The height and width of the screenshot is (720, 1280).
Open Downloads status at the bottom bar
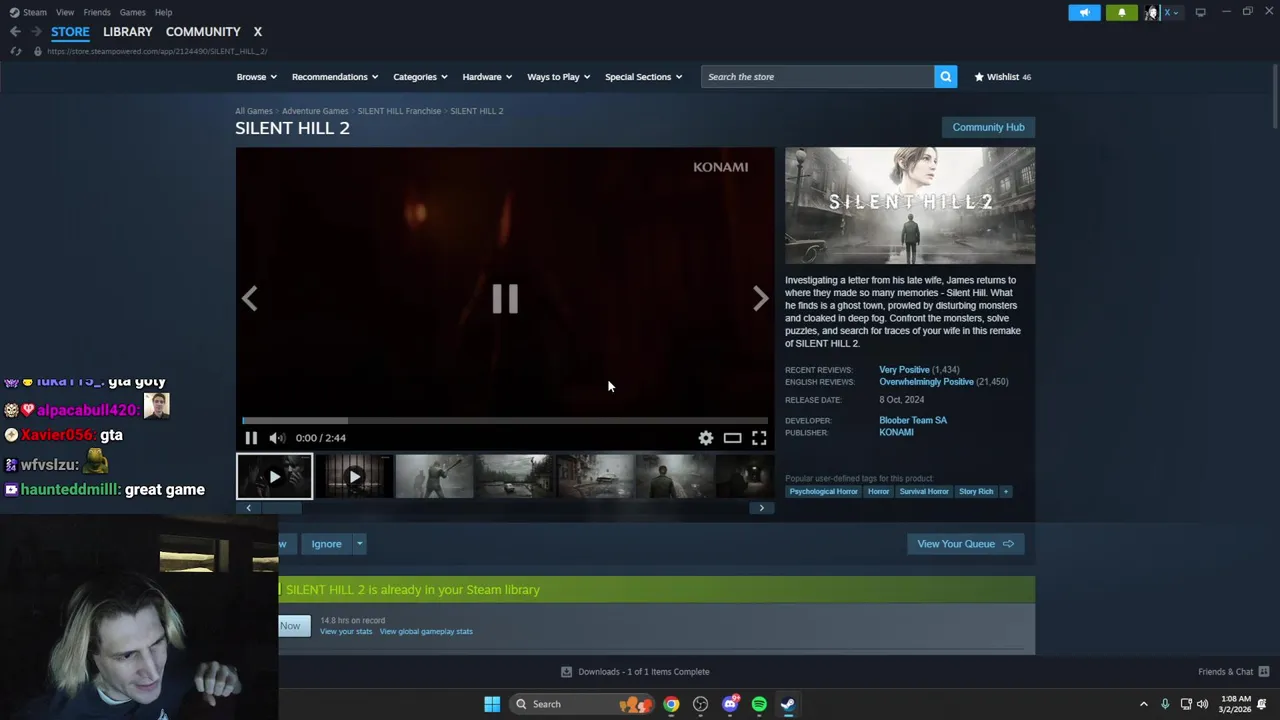(635, 672)
